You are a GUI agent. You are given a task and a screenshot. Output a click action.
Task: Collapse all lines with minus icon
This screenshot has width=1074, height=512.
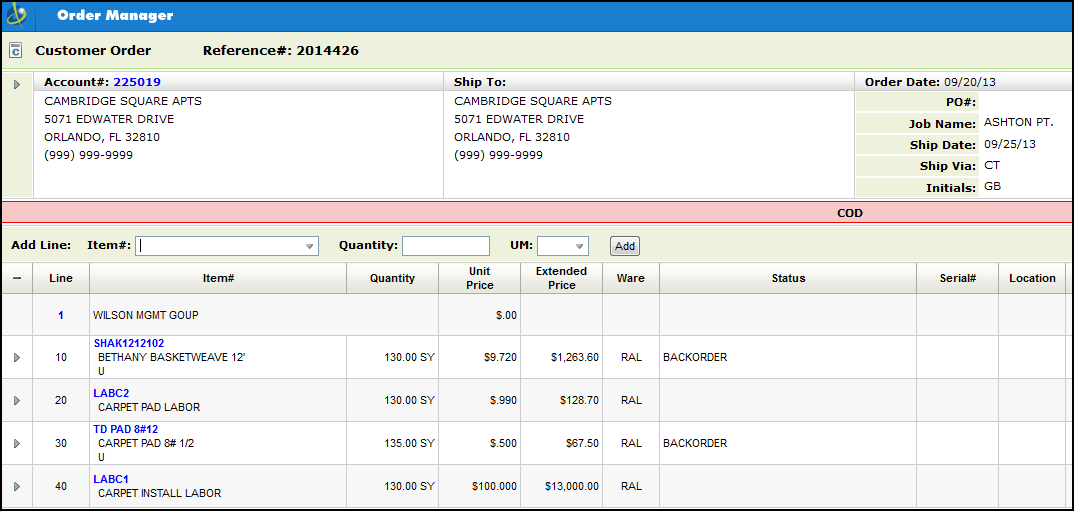coord(16,278)
